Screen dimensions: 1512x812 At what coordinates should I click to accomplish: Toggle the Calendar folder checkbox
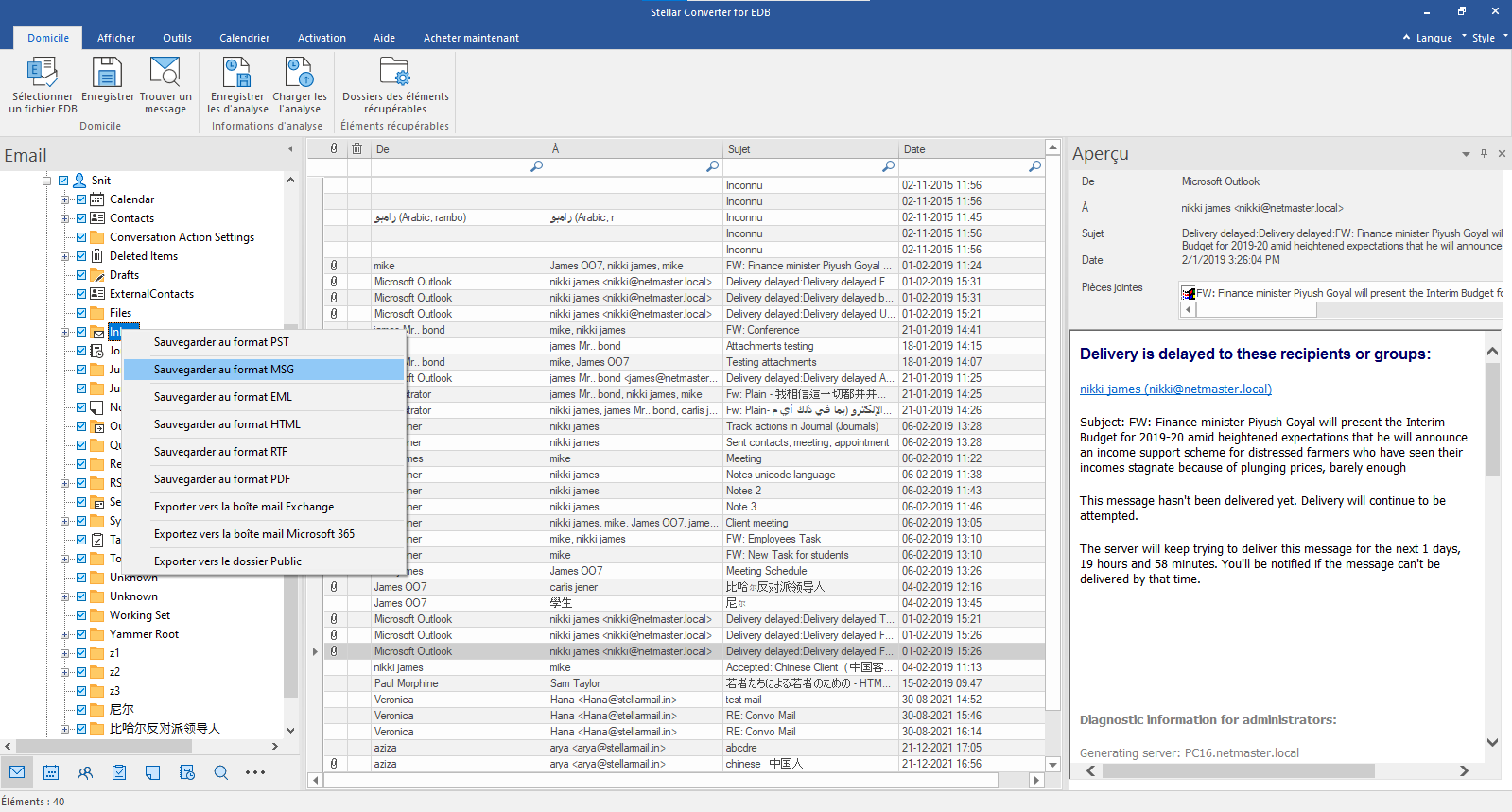(81, 199)
